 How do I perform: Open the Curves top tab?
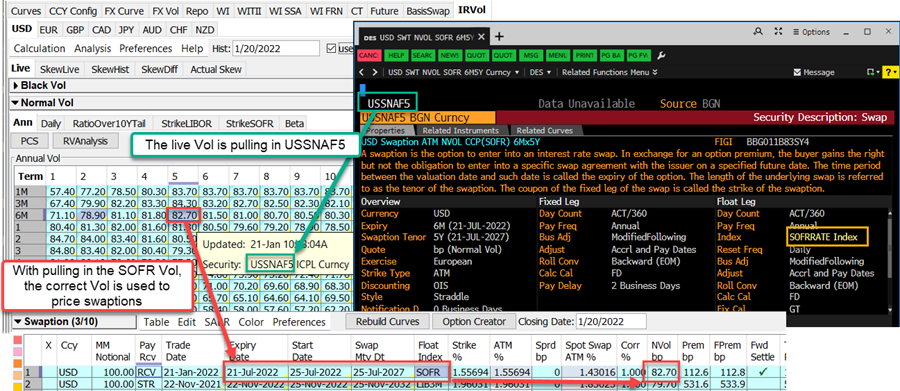[x=26, y=11]
